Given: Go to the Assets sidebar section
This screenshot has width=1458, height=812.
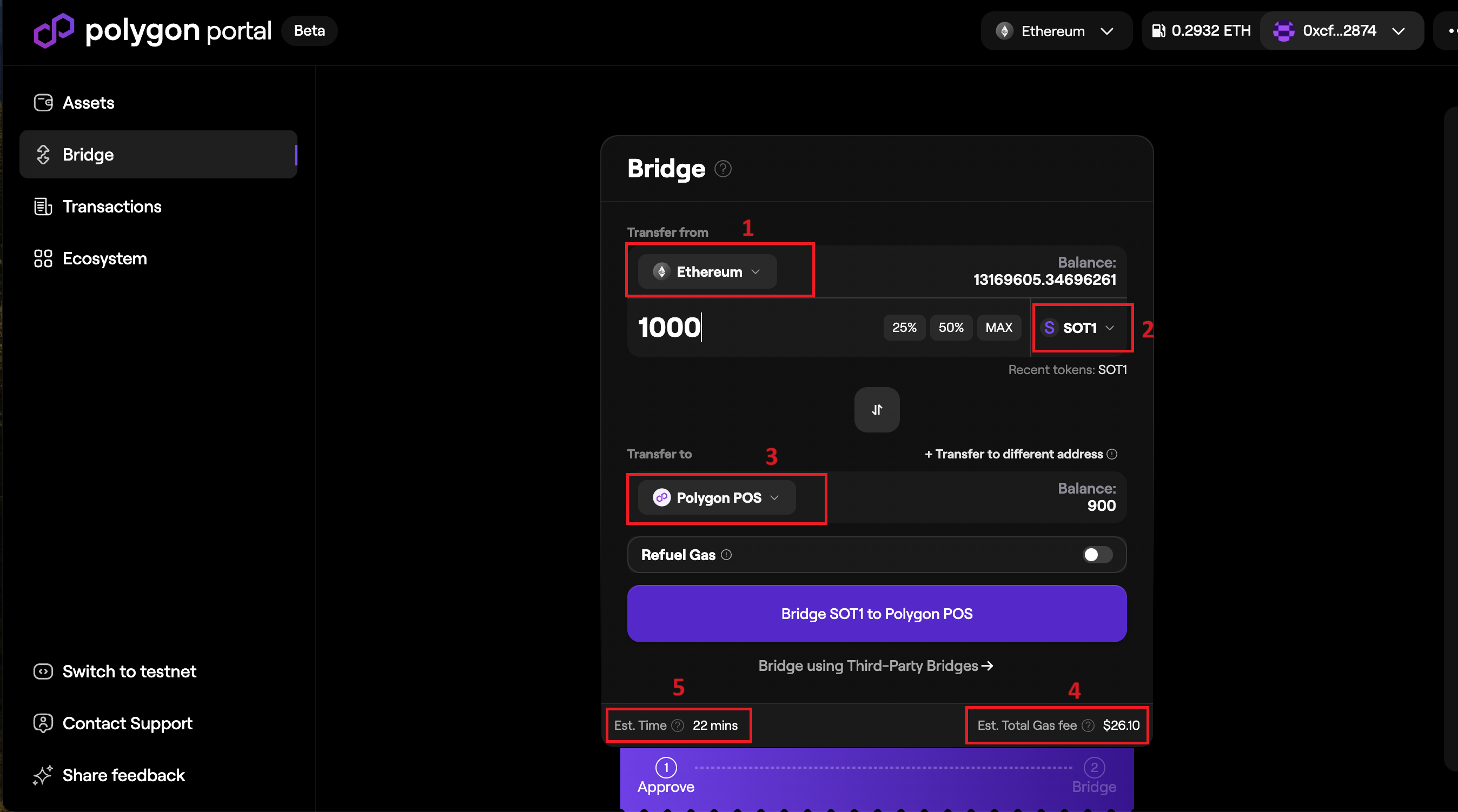Looking at the screenshot, I should point(88,103).
